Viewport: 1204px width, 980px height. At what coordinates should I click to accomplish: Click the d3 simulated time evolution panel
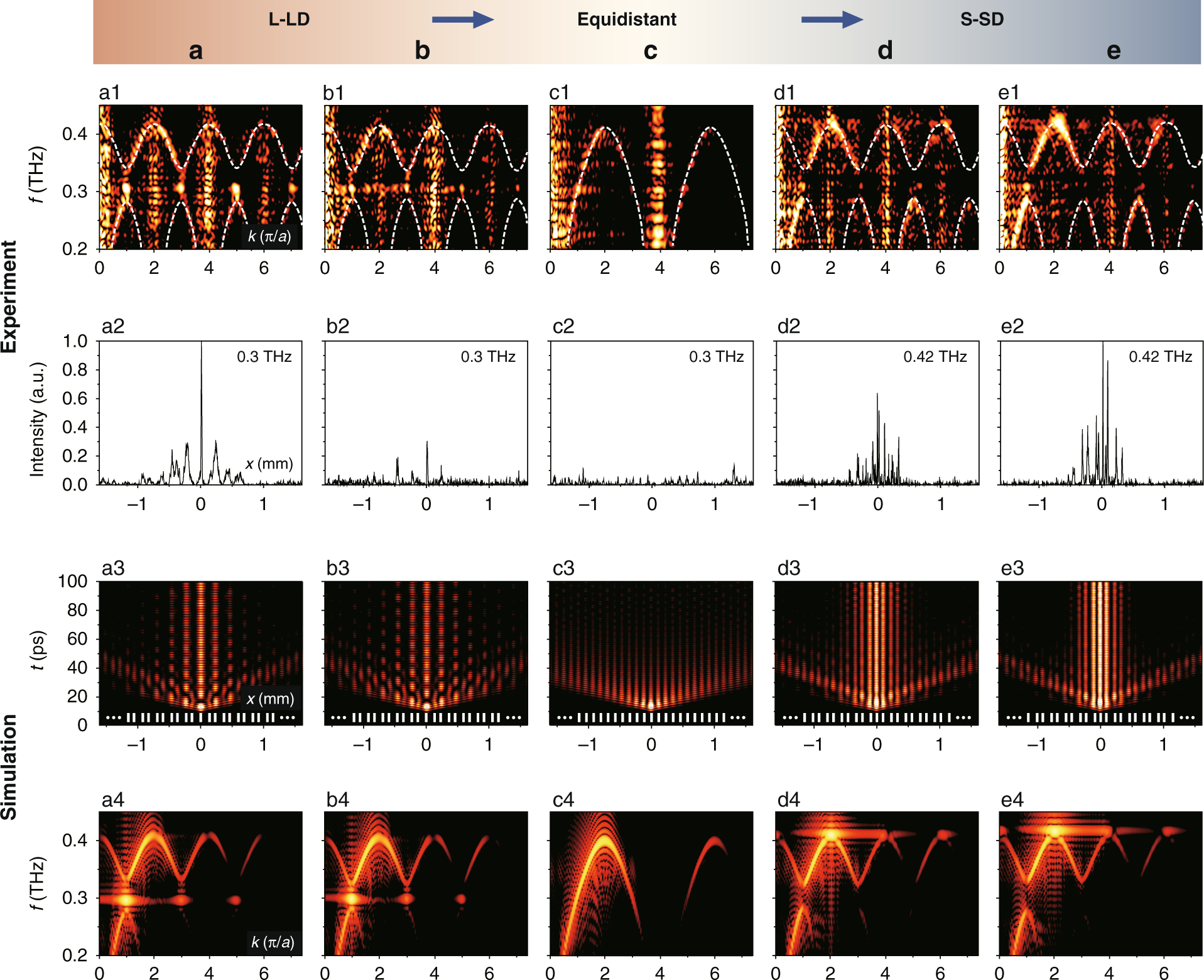[x=877, y=653]
